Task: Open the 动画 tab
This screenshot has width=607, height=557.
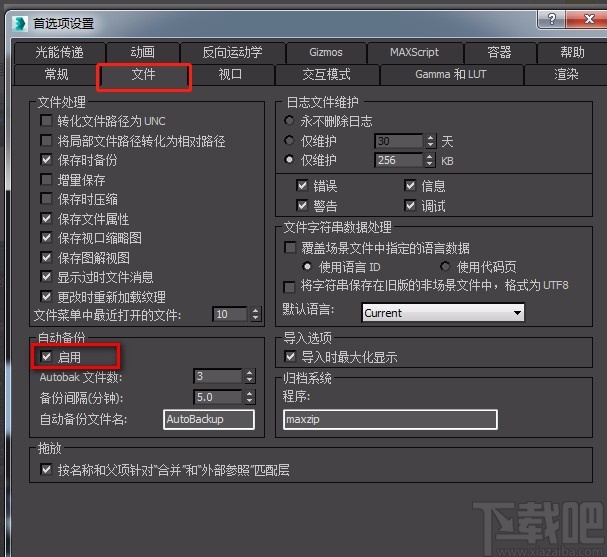Action: [142, 52]
